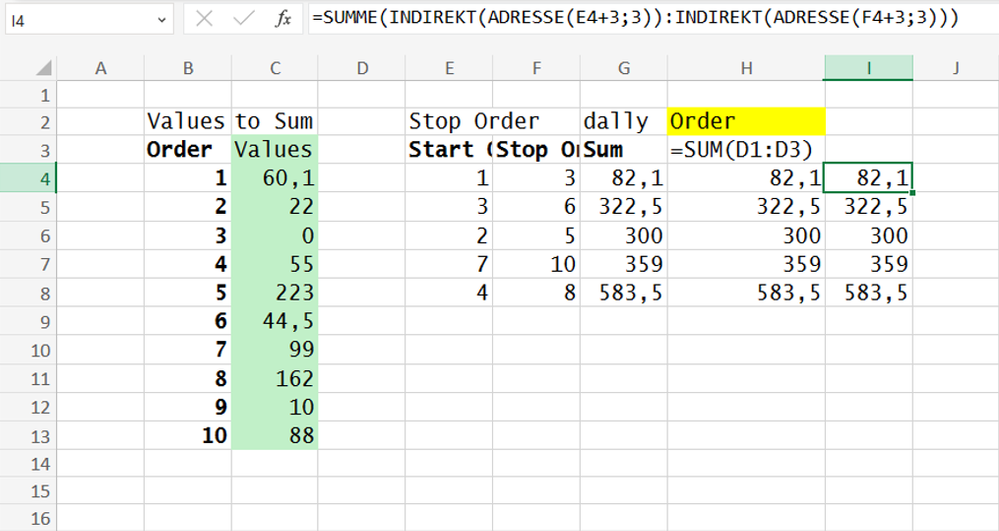Click the value 162 in column C
The image size is (999, 531).
pos(275,379)
